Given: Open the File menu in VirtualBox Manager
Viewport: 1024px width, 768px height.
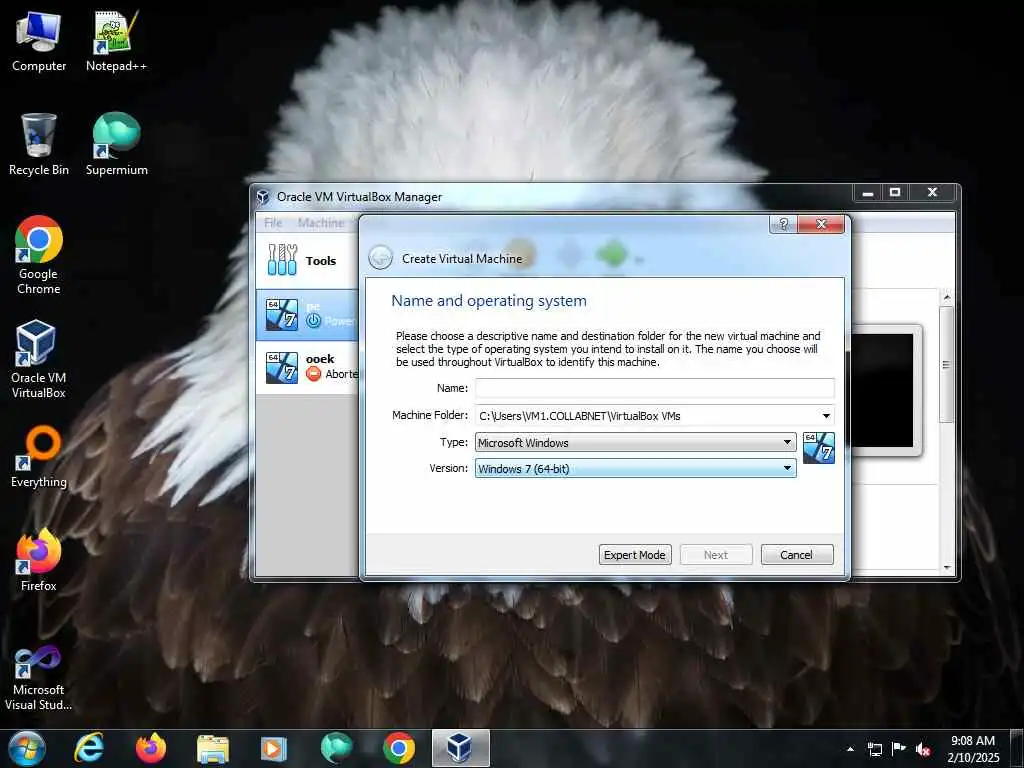Looking at the screenshot, I should pyautogui.click(x=273, y=223).
